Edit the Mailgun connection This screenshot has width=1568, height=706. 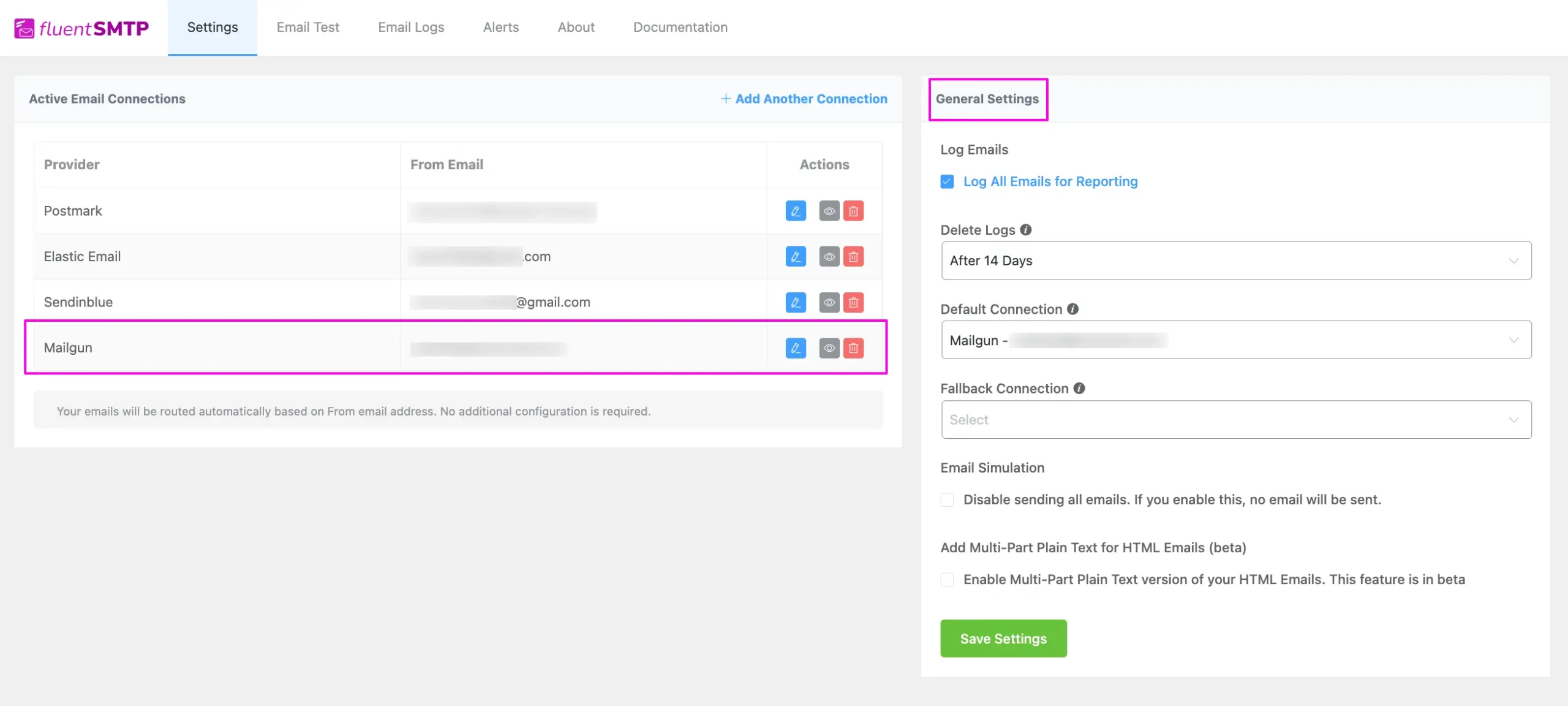pyautogui.click(x=796, y=348)
